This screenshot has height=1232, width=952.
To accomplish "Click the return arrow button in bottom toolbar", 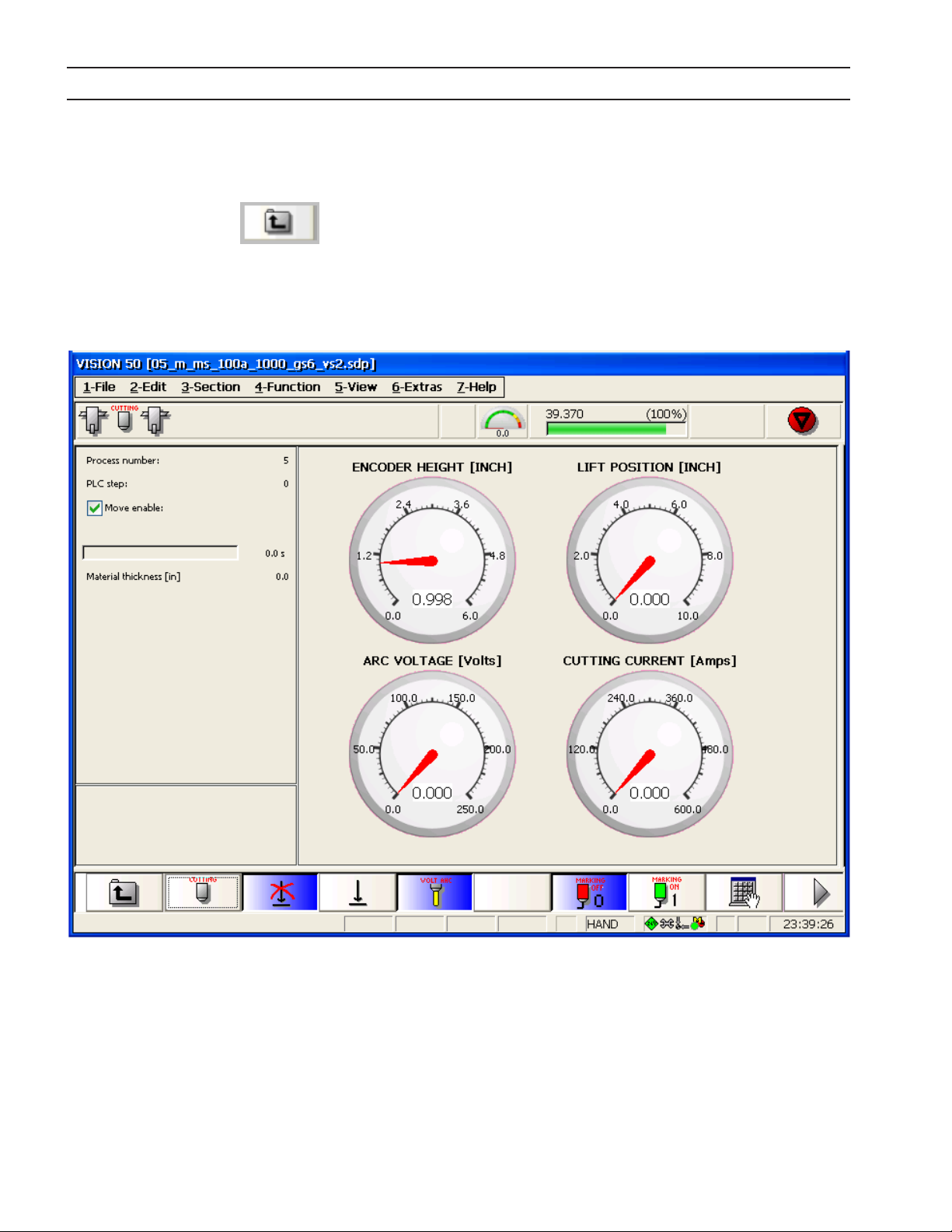I will 124,892.
